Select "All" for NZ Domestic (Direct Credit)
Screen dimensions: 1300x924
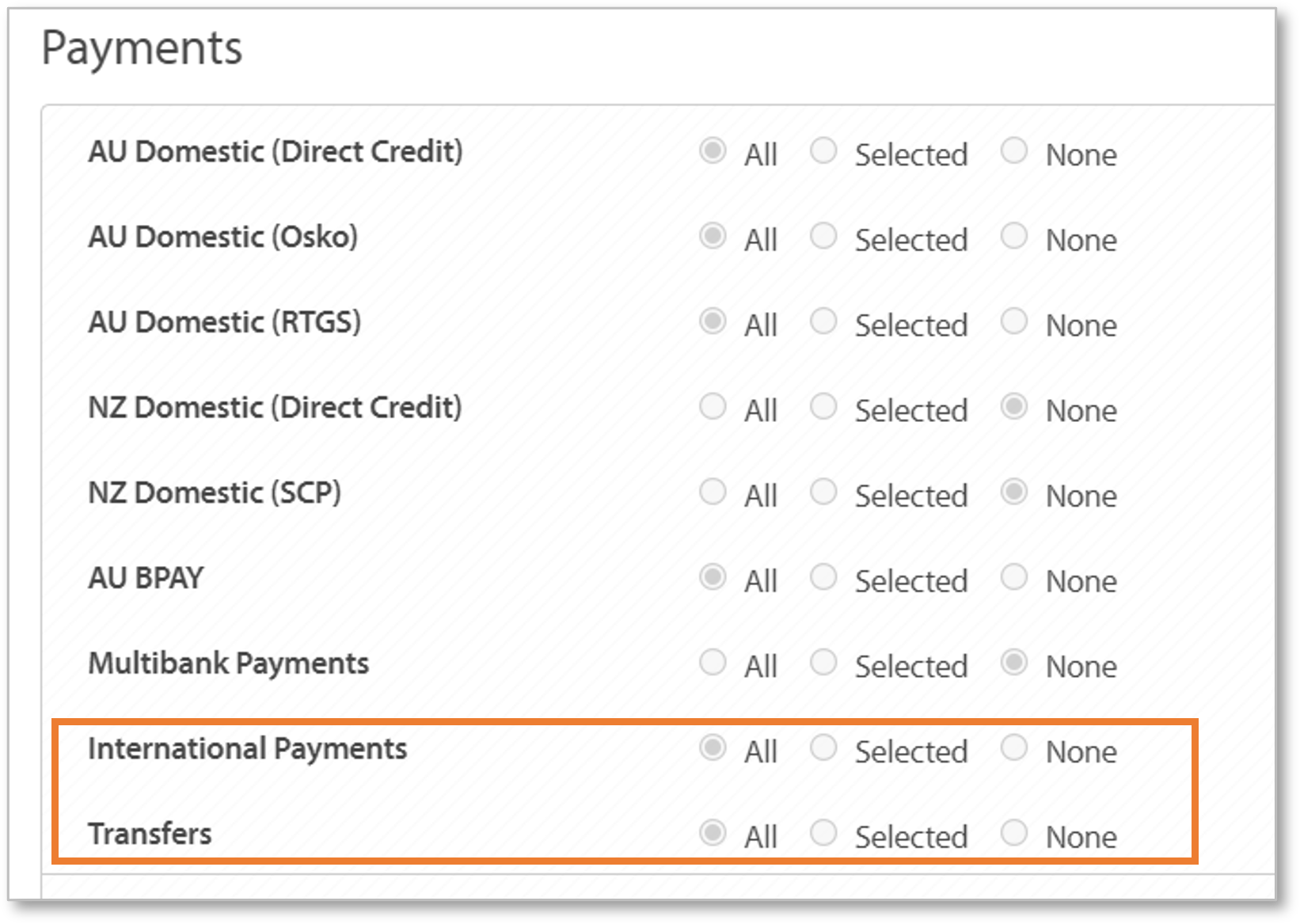tap(712, 406)
